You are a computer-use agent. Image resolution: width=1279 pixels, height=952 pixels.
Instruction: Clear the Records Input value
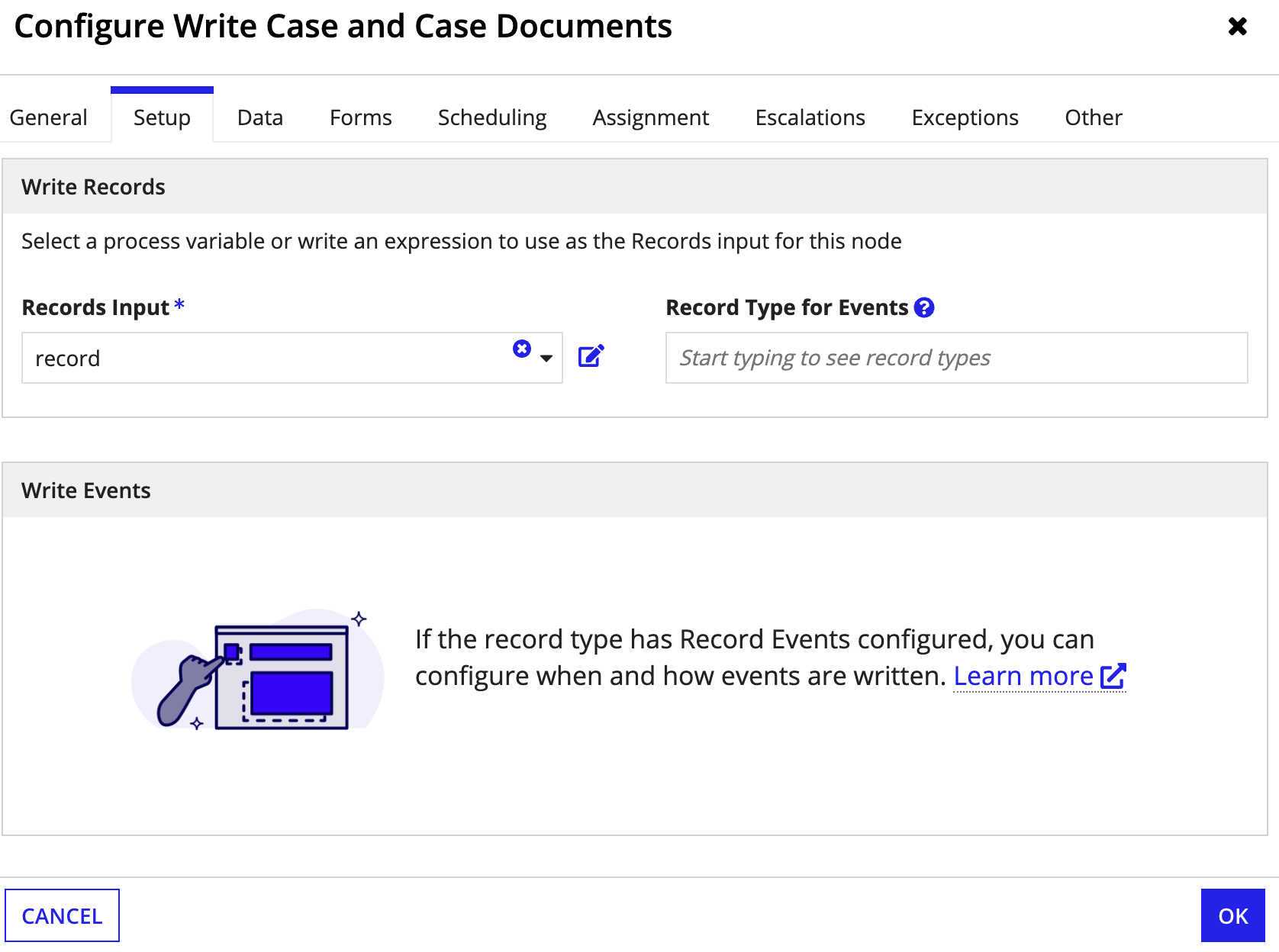(x=522, y=349)
